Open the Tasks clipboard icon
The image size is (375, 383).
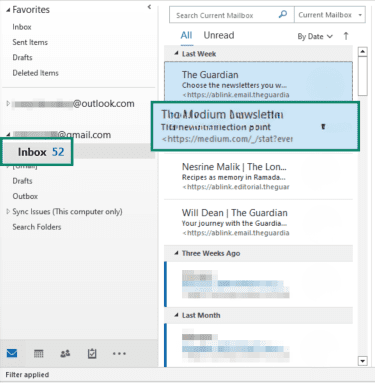coord(92,353)
